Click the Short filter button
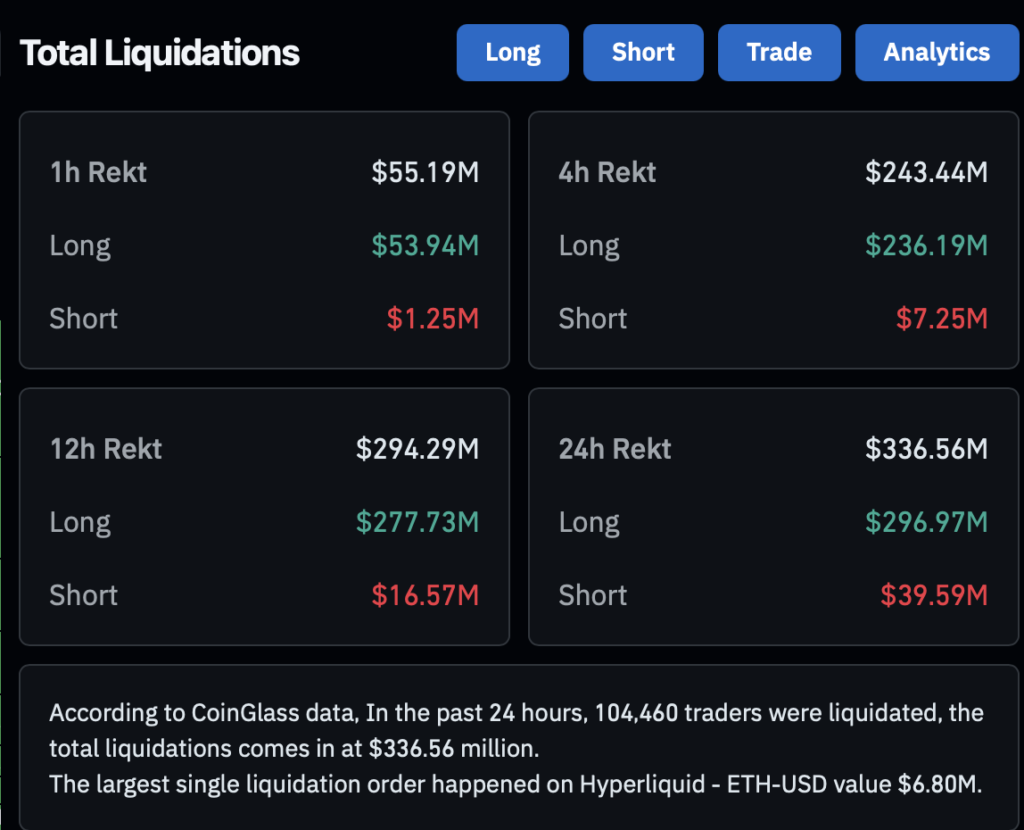 click(643, 52)
